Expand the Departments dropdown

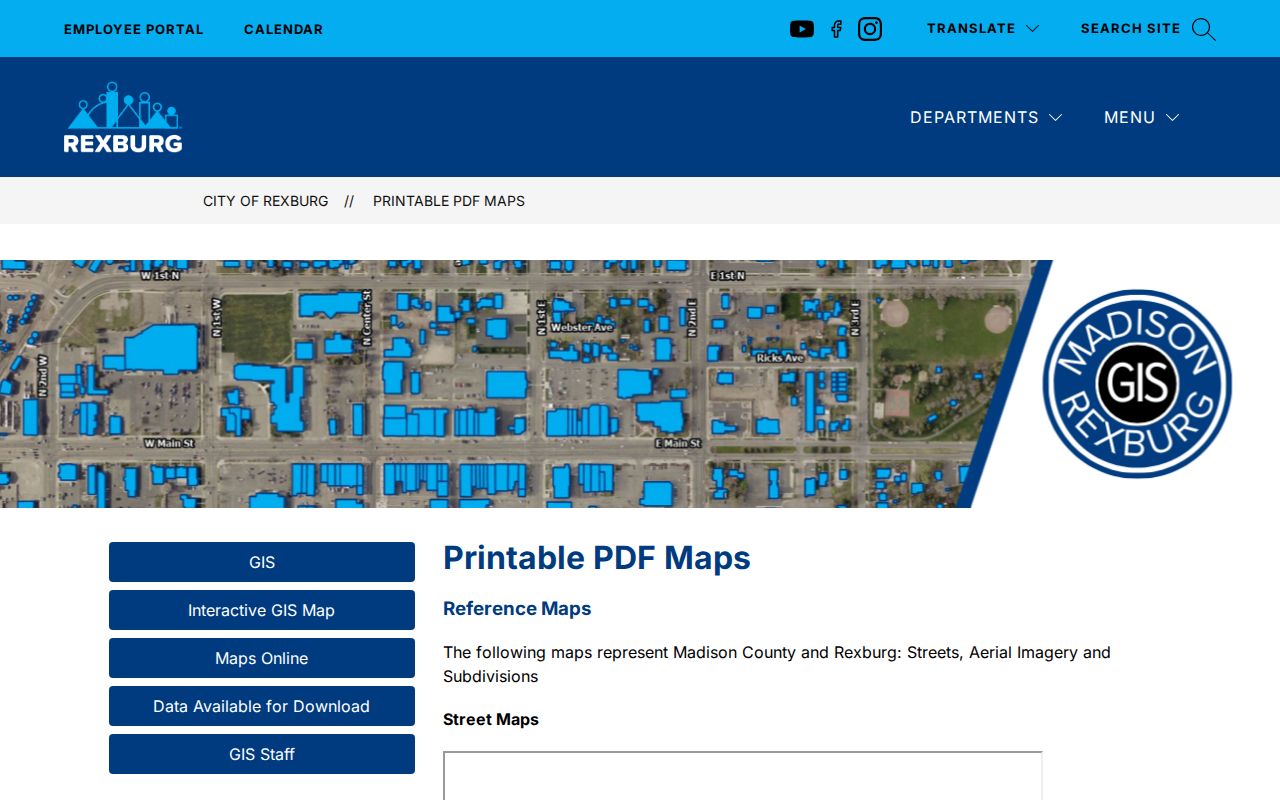986,117
